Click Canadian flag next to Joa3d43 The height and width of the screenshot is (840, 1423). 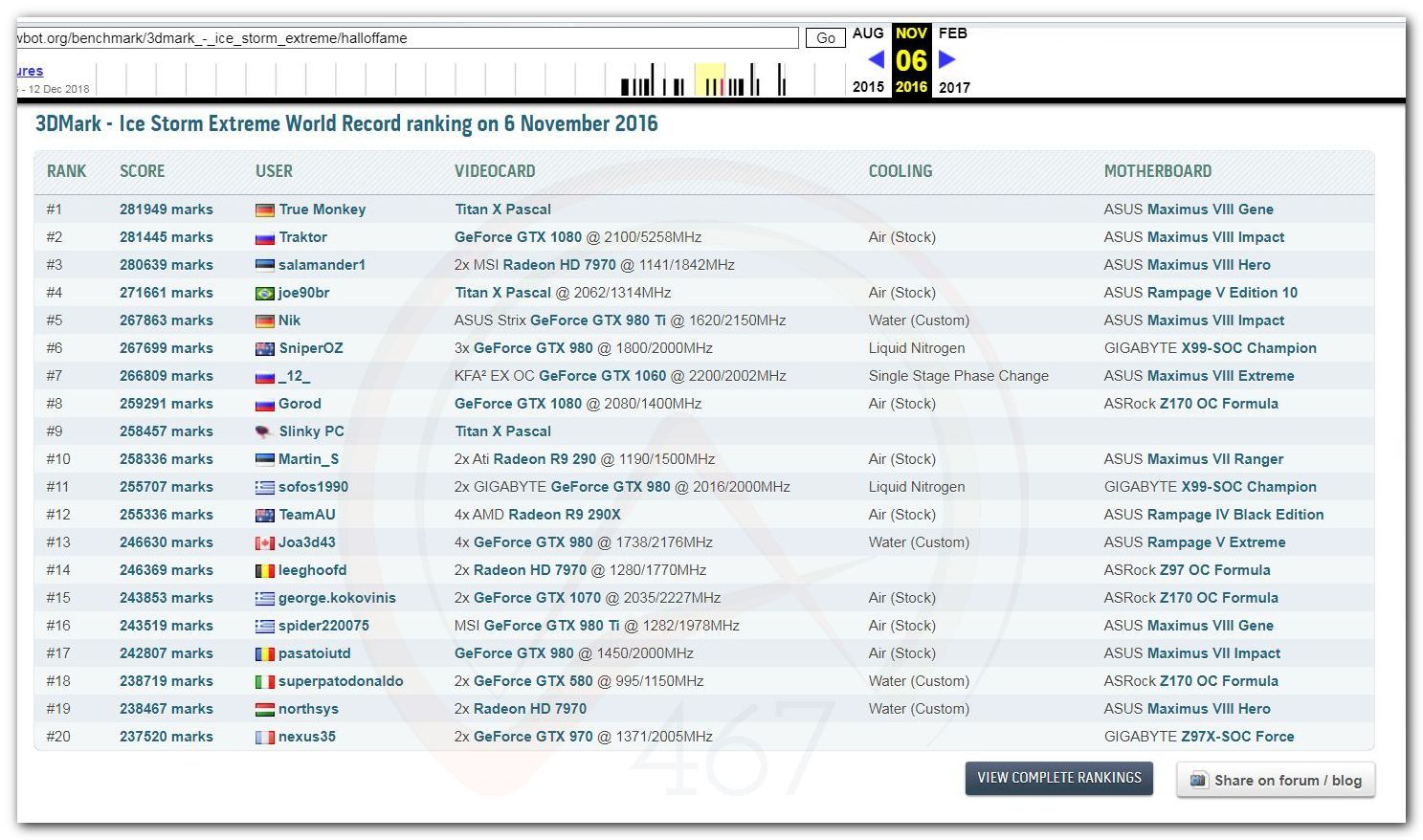coord(265,543)
